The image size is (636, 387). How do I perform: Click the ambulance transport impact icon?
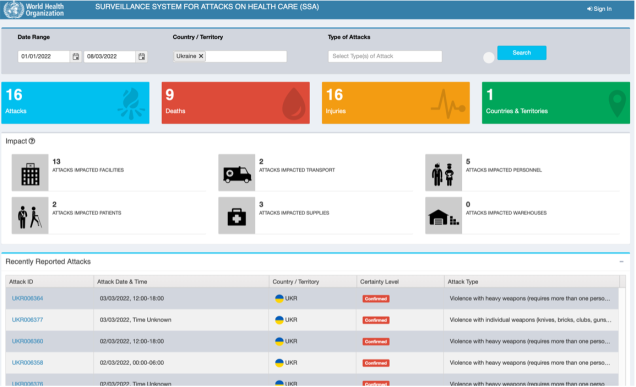[237, 172]
